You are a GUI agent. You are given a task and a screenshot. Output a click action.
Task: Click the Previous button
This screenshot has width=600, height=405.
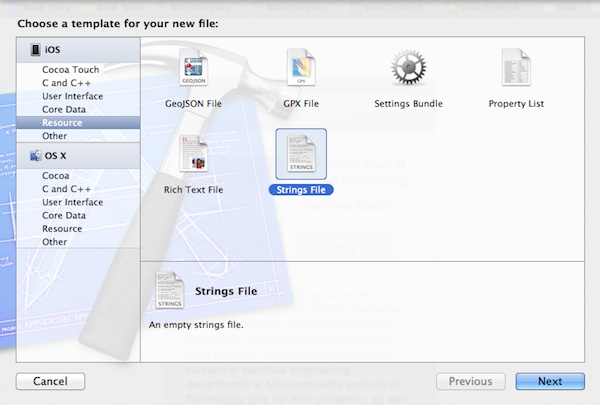(470, 381)
